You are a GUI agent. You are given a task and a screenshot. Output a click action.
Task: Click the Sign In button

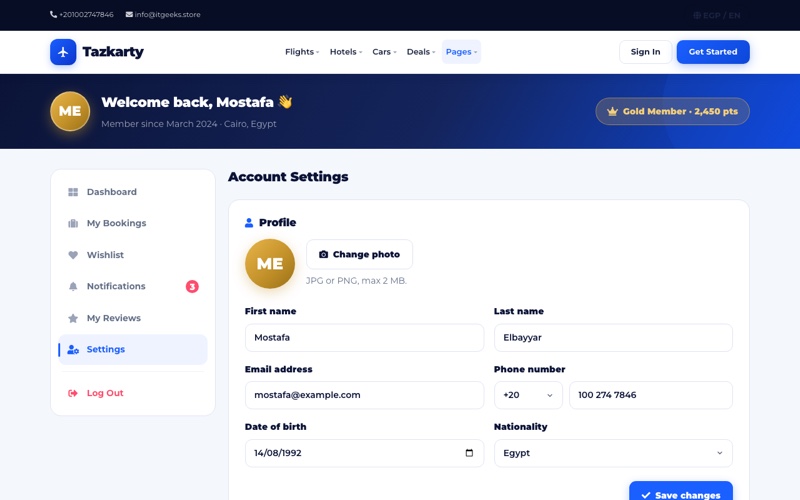pos(645,52)
